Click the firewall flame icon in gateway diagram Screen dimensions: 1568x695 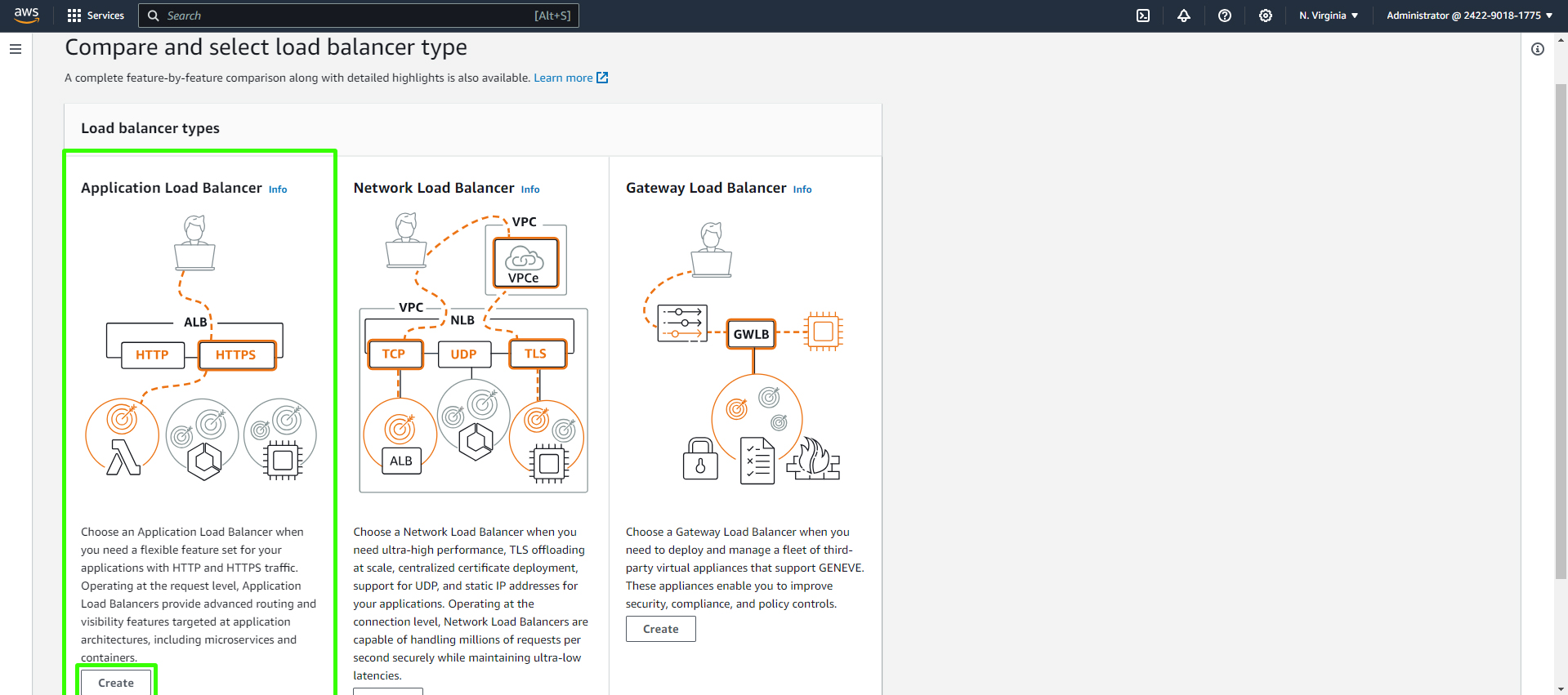pyautogui.click(x=813, y=458)
